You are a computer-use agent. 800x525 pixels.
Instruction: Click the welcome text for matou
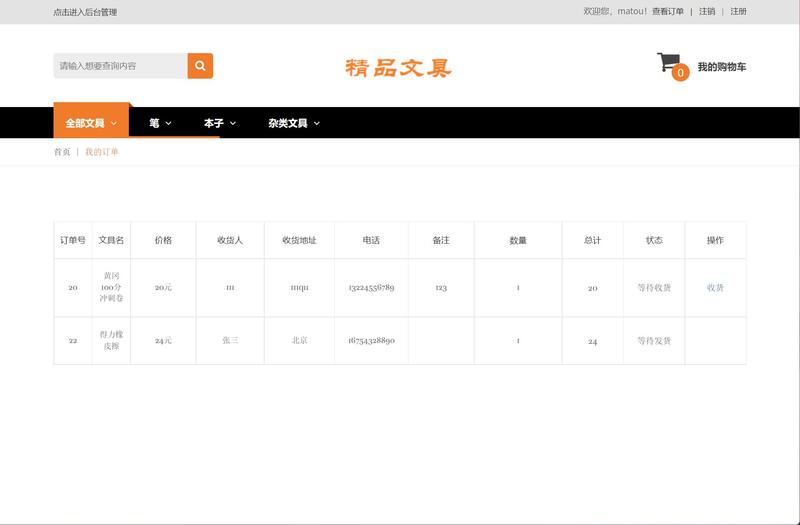[615, 11]
